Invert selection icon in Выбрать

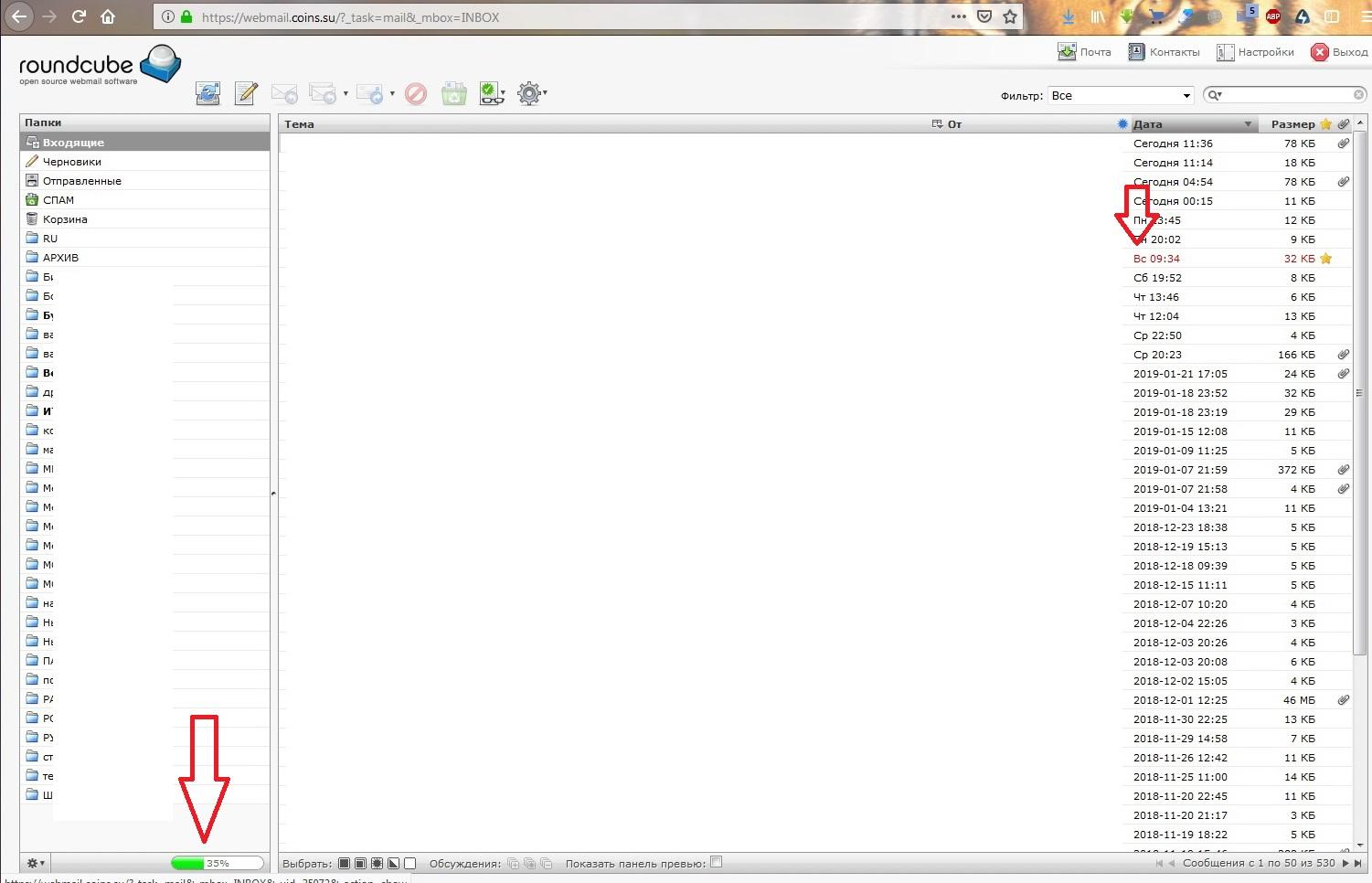(393, 863)
